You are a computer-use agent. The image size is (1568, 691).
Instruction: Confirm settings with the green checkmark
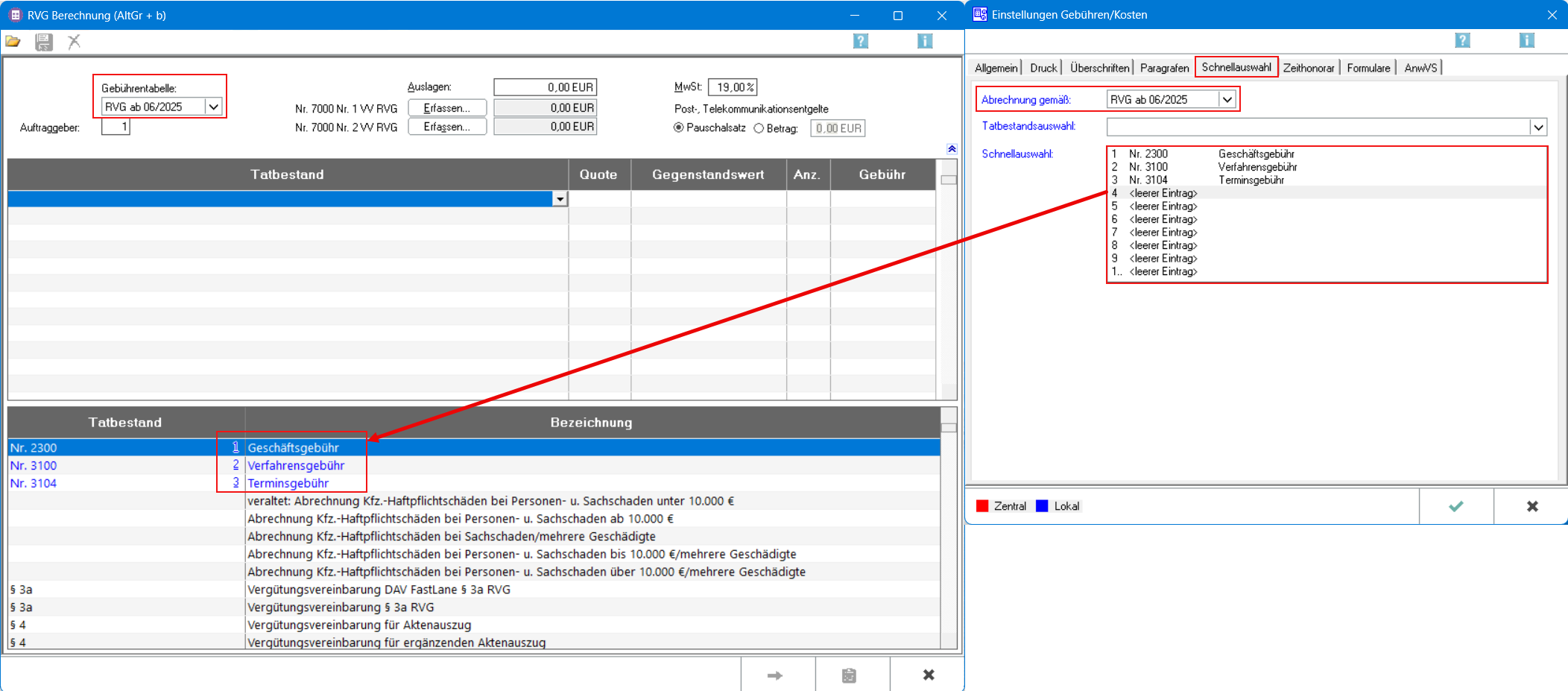click(1455, 506)
